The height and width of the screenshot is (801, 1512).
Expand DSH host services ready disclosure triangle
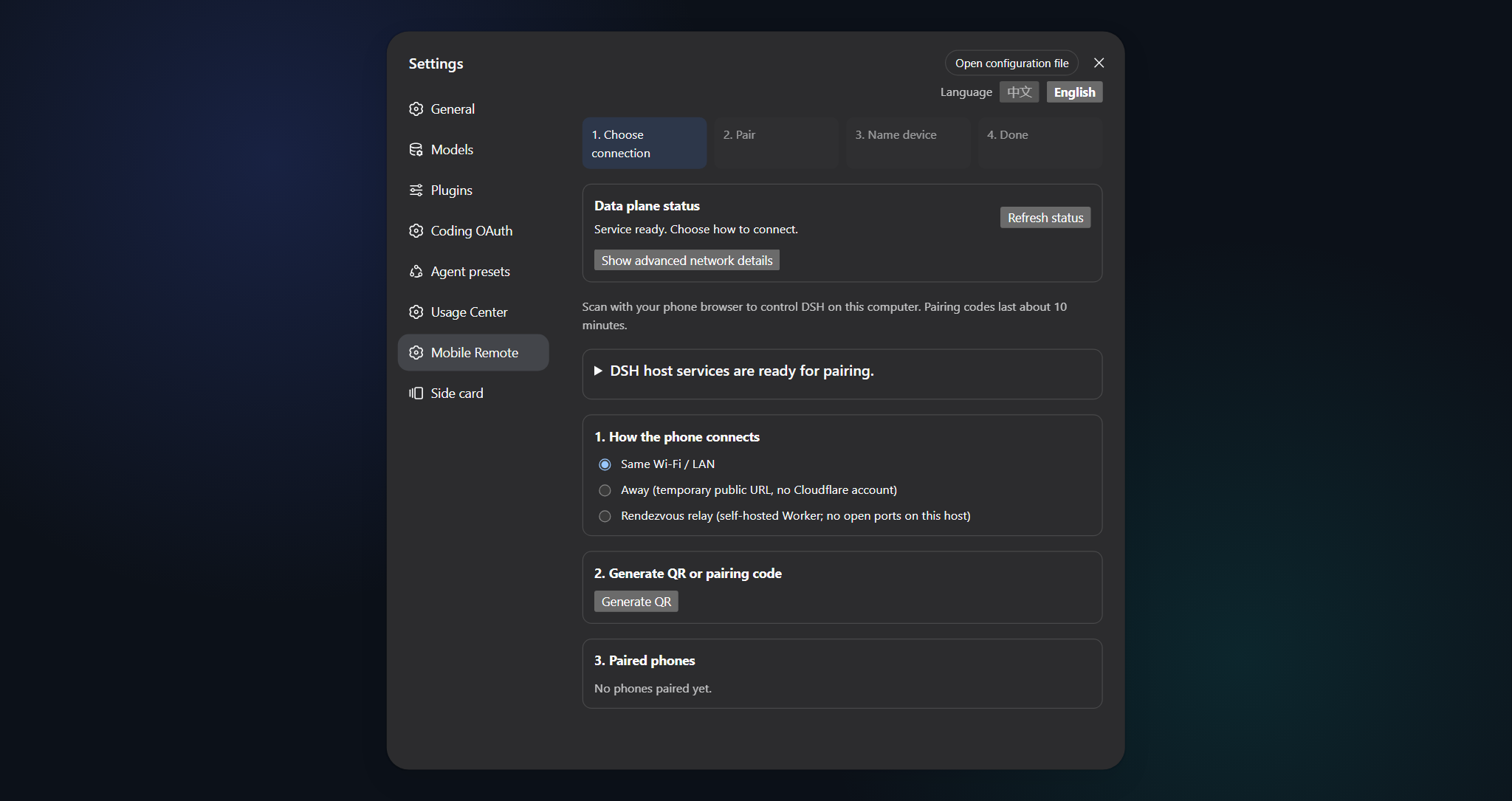click(599, 371)
